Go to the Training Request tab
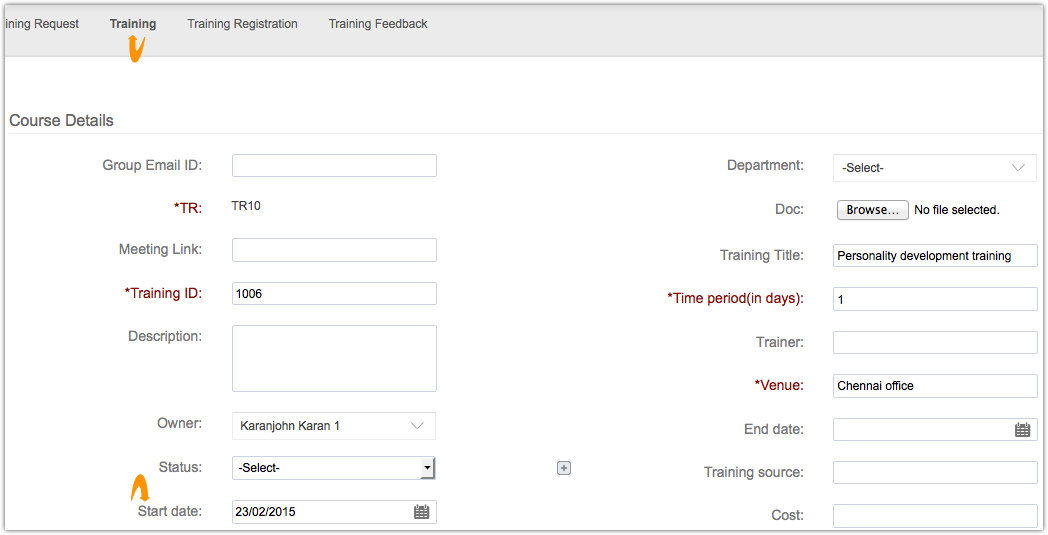Screen dimensions: 1048x535 [x=42, y=24]
